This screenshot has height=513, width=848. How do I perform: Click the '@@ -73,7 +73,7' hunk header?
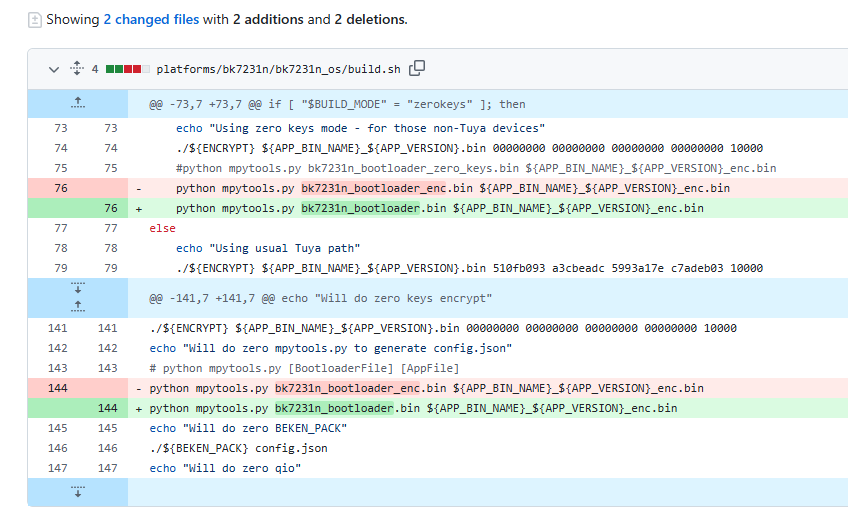pyautogui.click(x=337, y=104)
